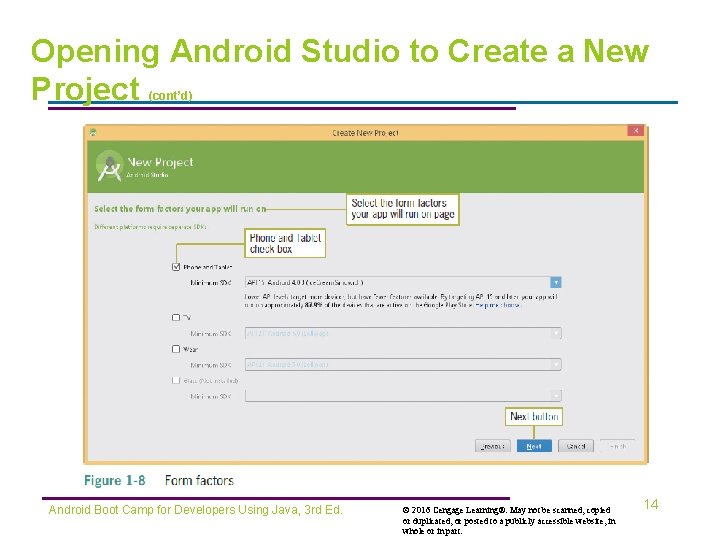Click the small app icon in title bar
Image resolution: width=720 pixels, height=540 pixels.
93,133
